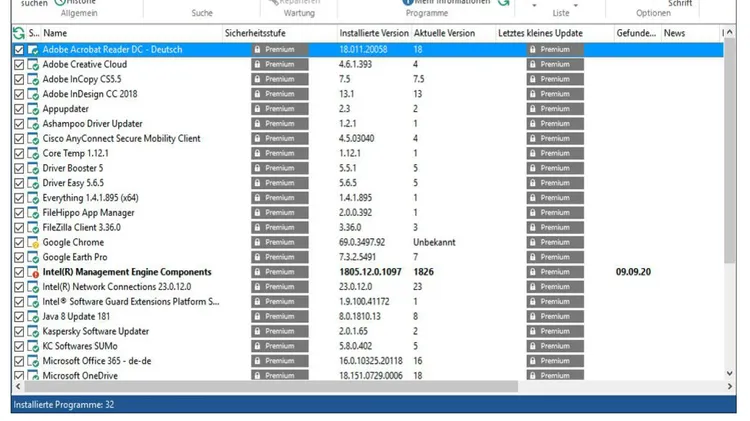Click the red update-available icon of Intel(R) Management Engine Components

[x=33, y=272]
